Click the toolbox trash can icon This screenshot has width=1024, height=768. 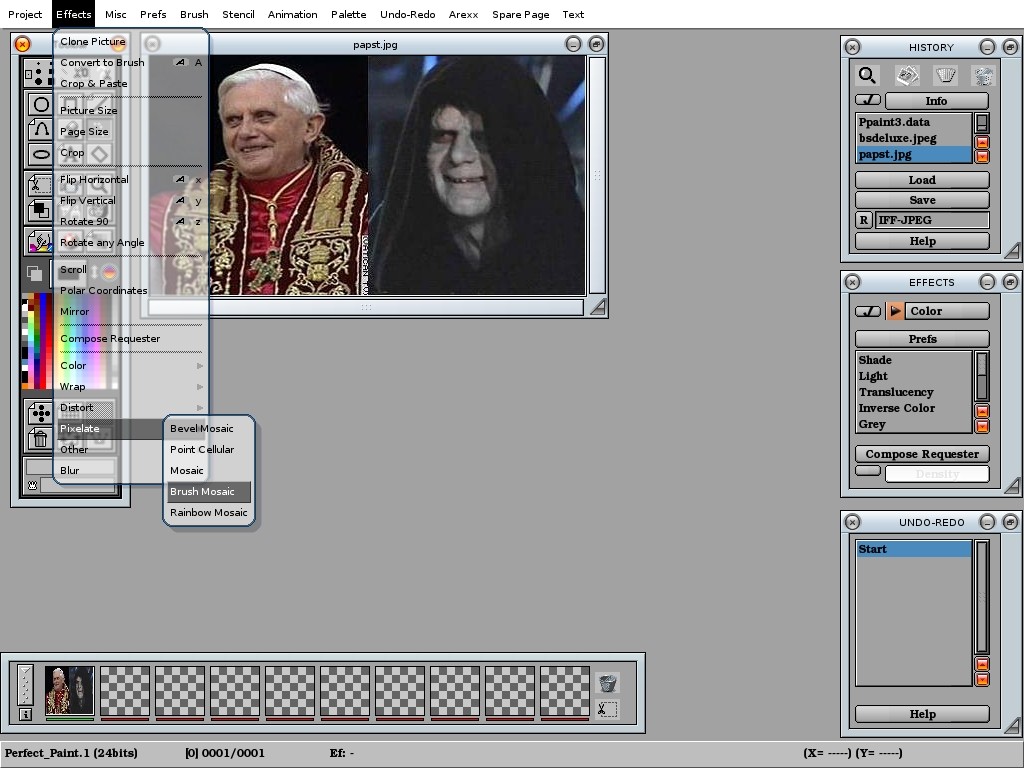(40, 438)
